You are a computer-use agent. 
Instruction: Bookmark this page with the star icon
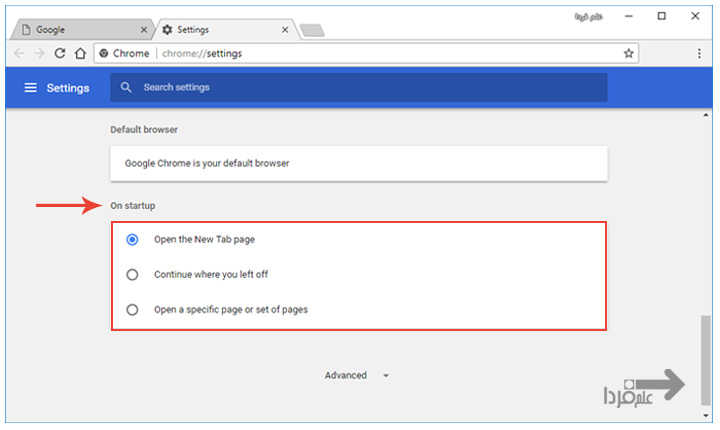pos(628,53)
